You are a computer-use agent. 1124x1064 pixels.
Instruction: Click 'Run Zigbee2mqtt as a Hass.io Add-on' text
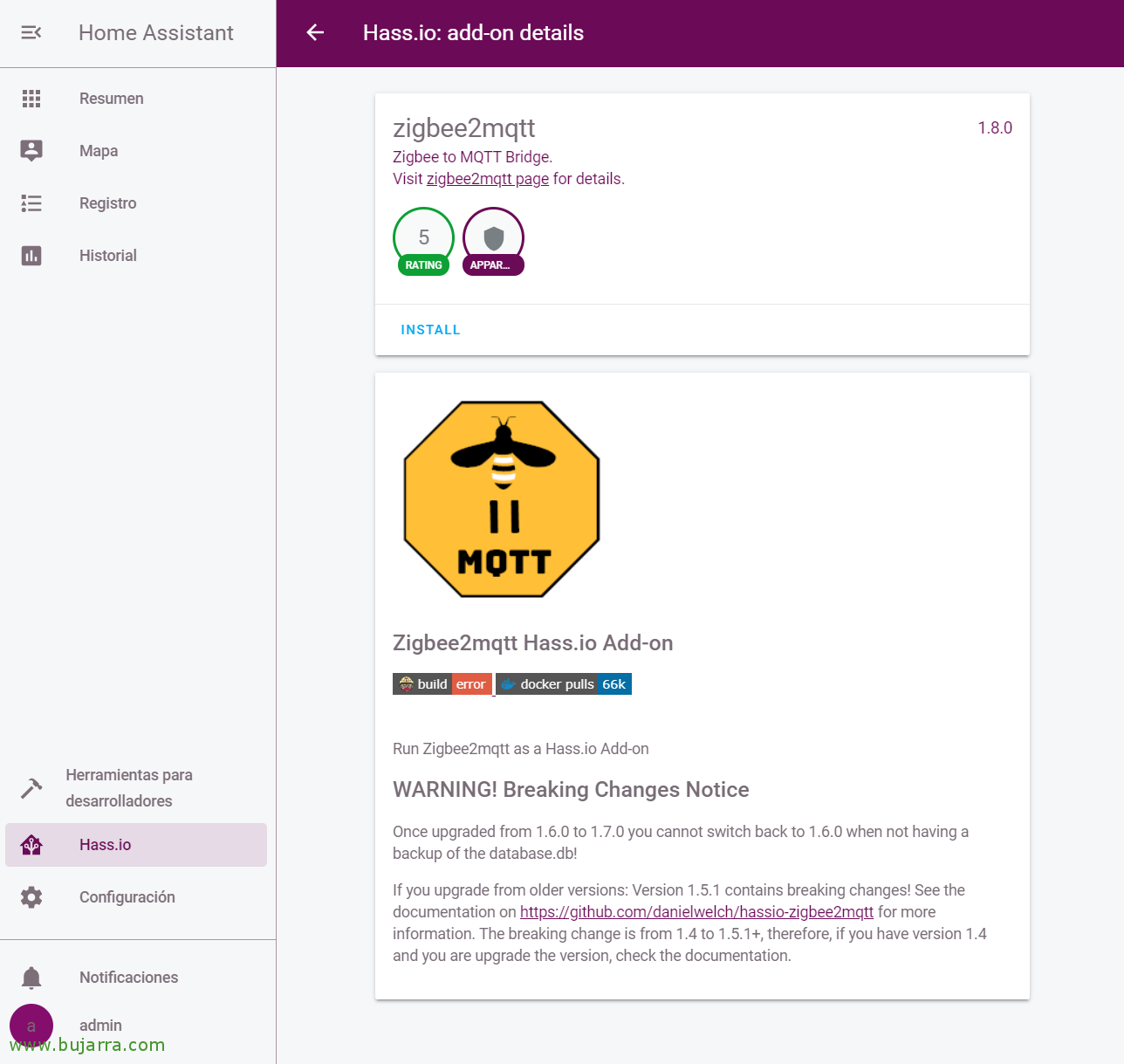coord(521,749)
